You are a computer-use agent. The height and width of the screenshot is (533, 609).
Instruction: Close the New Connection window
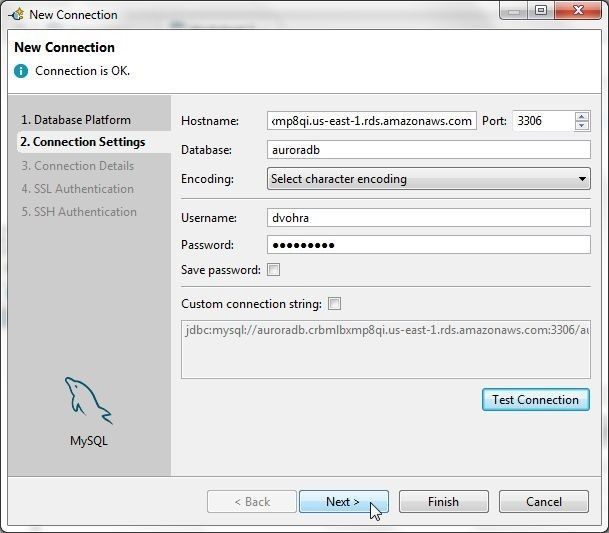pos(578,10)
